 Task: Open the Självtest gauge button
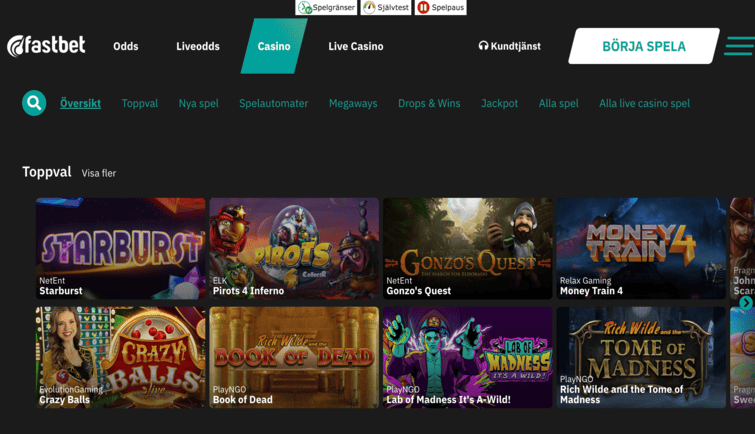386,7
